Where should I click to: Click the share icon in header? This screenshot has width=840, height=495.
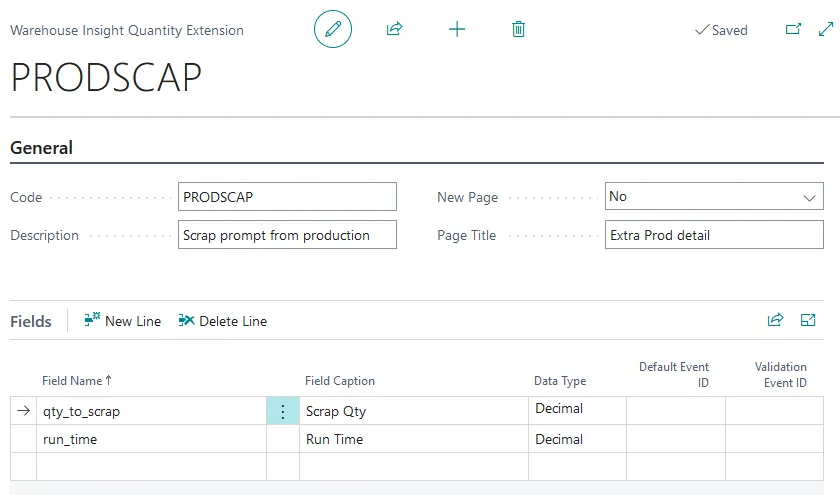click(x=394, y=29)
